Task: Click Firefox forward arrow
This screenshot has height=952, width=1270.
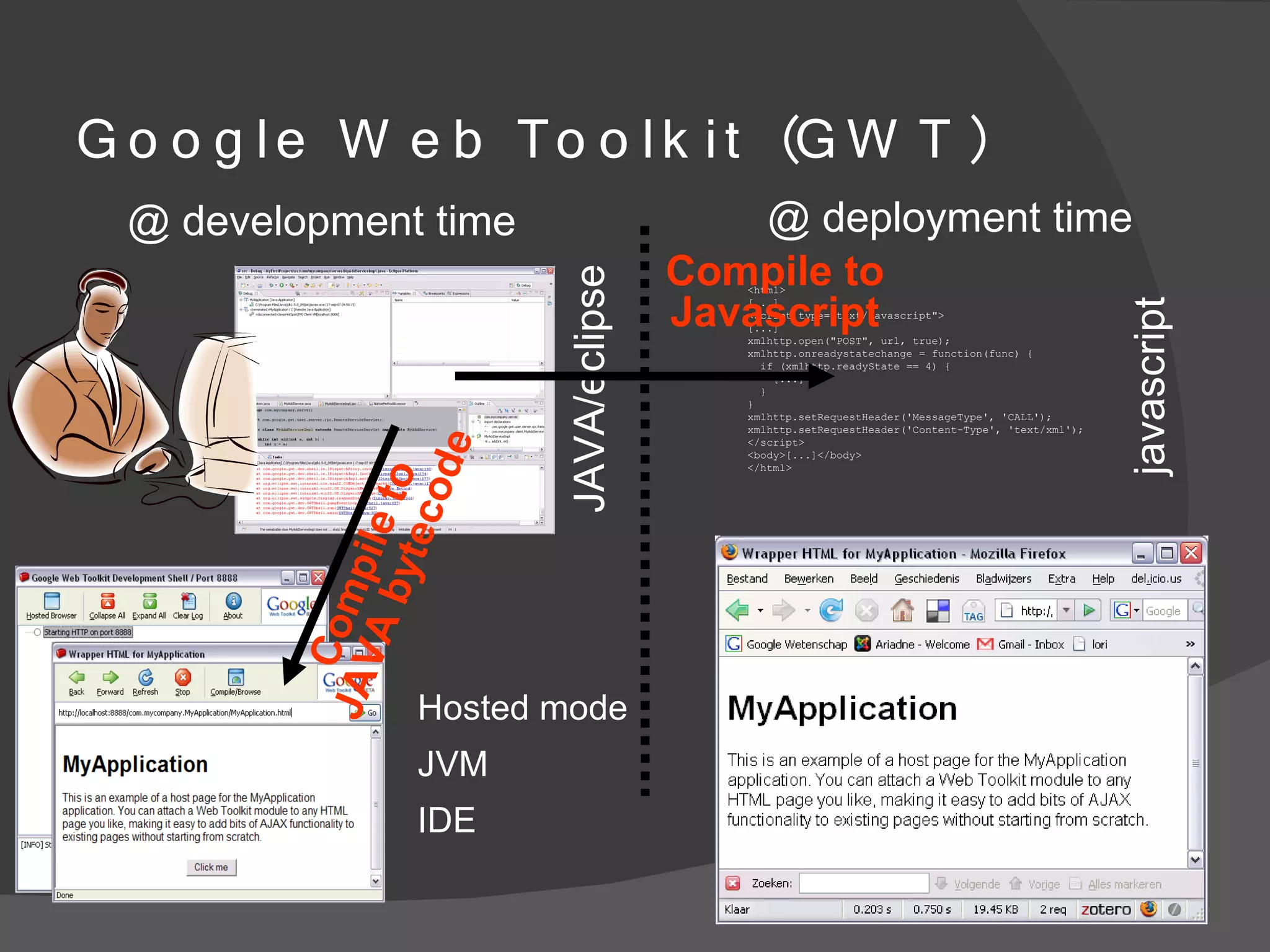Action: (x=783, y=610)
